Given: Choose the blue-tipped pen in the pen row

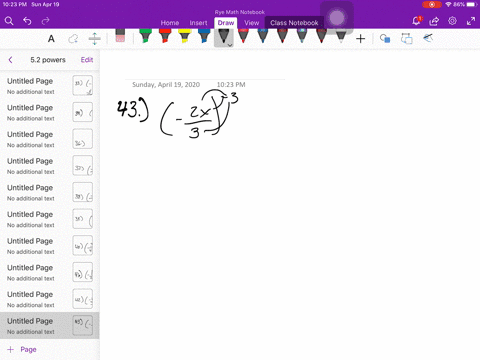Looking at the screenshot, I should (x=263, y=36).
